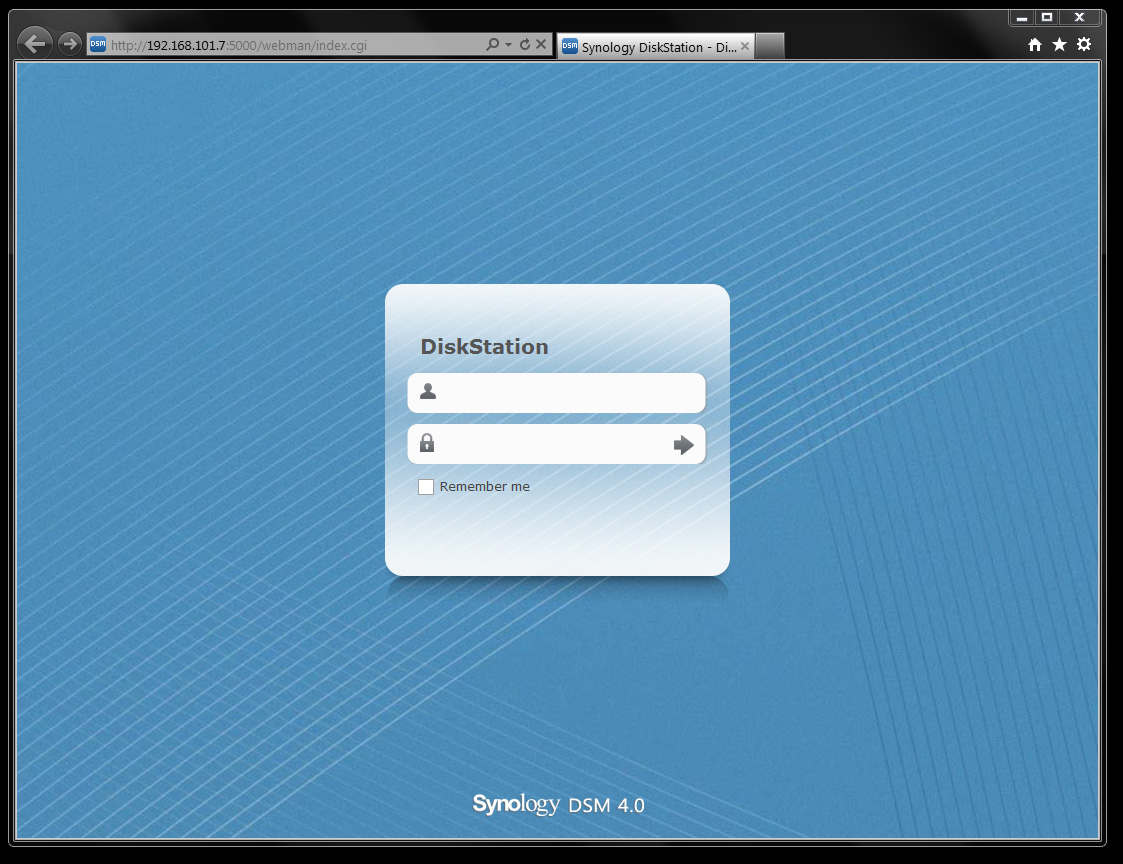Image resolution: width=1123 pixels, height=864 pixels.
Task: Open Favorites with the star icon
Action: [1059, 45]
